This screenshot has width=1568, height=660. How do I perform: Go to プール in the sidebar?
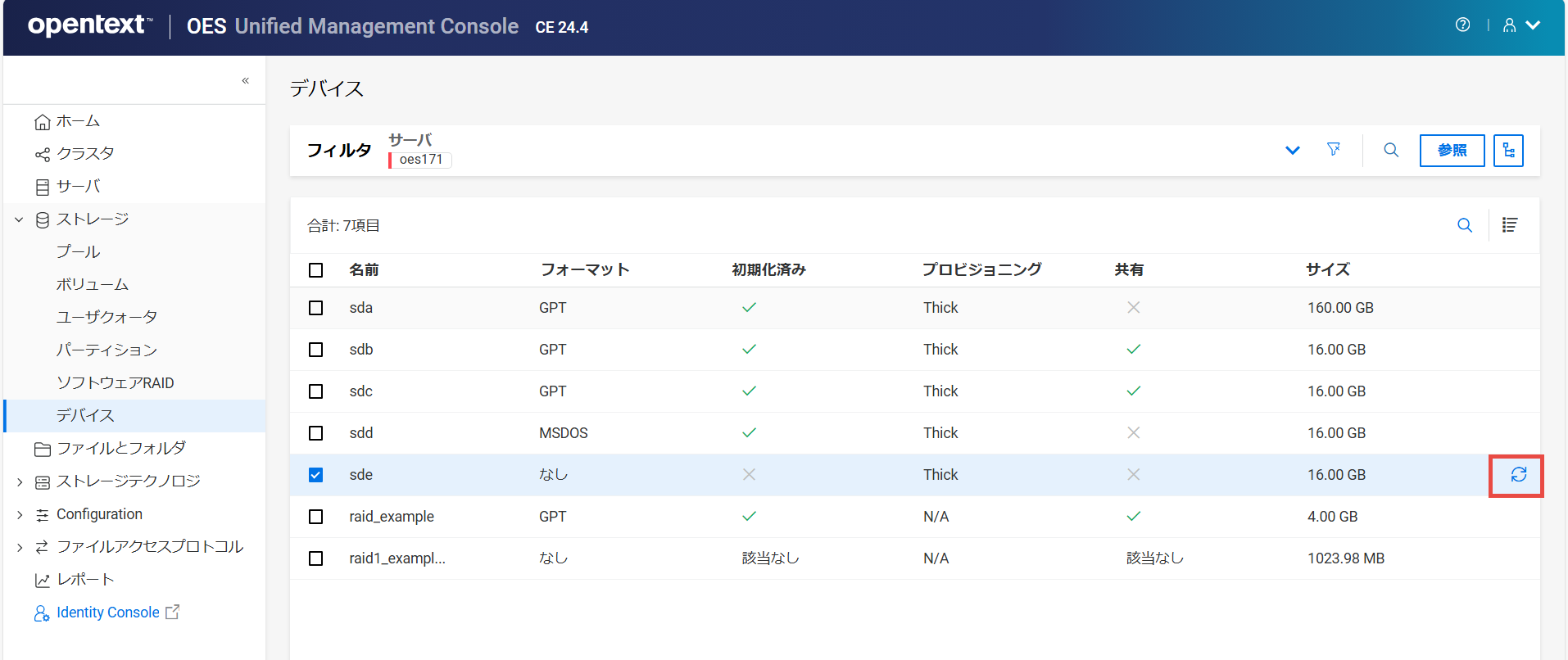tap(79, 252)
